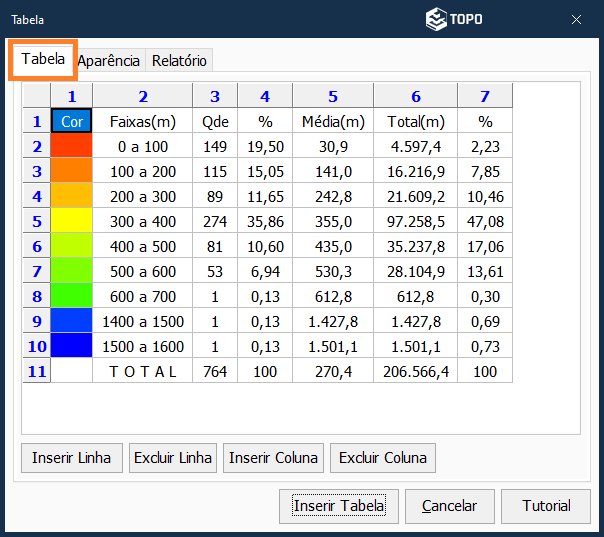The image size is (604, 537).
Task: Click the Inserir Linha button
Action: [x=72, y=458]
